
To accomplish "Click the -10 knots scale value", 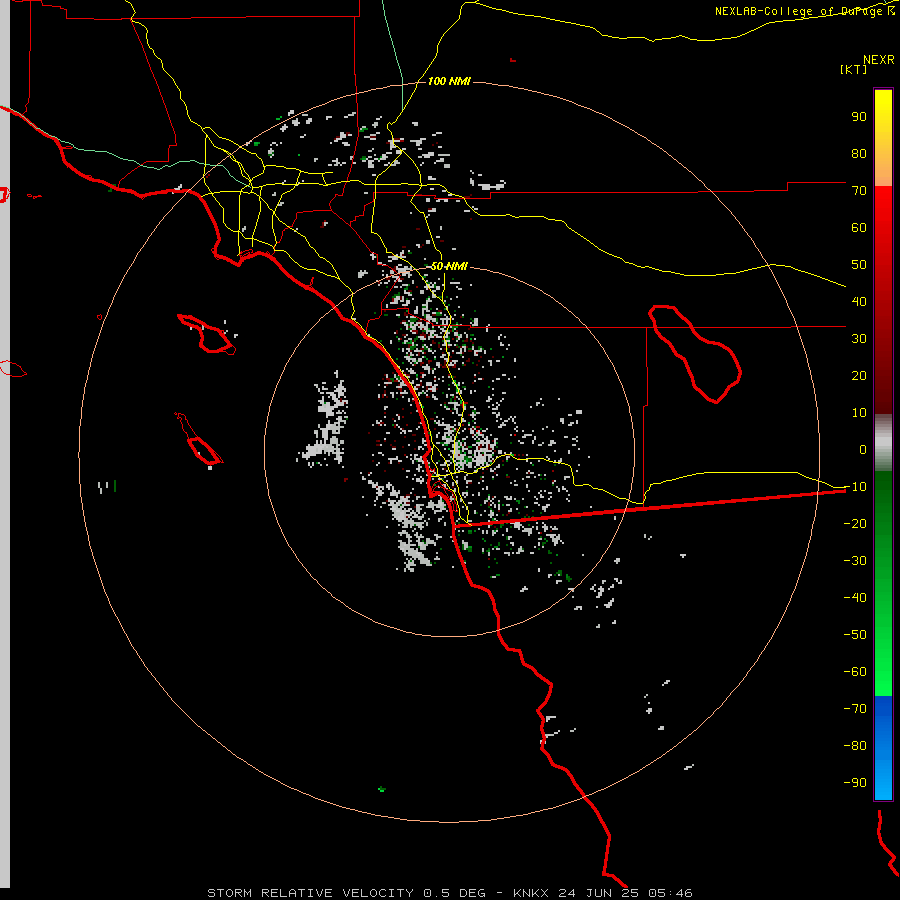I will coord(855,487).
